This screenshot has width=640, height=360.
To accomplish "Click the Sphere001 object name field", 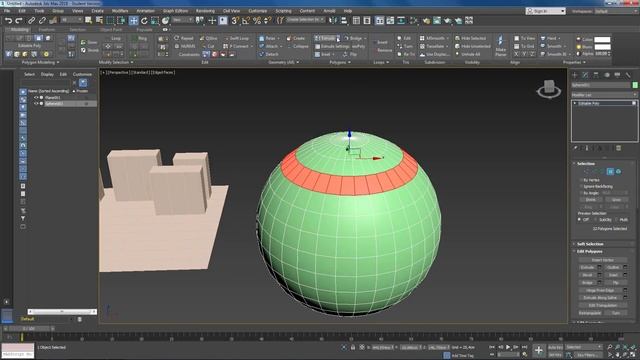I will point(601,85).
